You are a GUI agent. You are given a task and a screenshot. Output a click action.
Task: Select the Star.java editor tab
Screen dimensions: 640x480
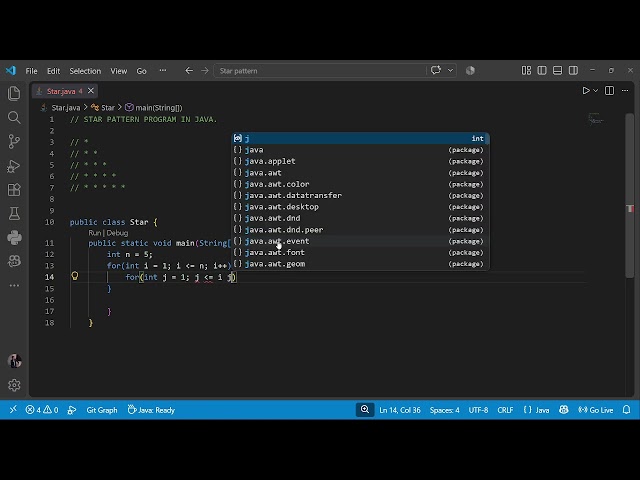click(64, 91)
